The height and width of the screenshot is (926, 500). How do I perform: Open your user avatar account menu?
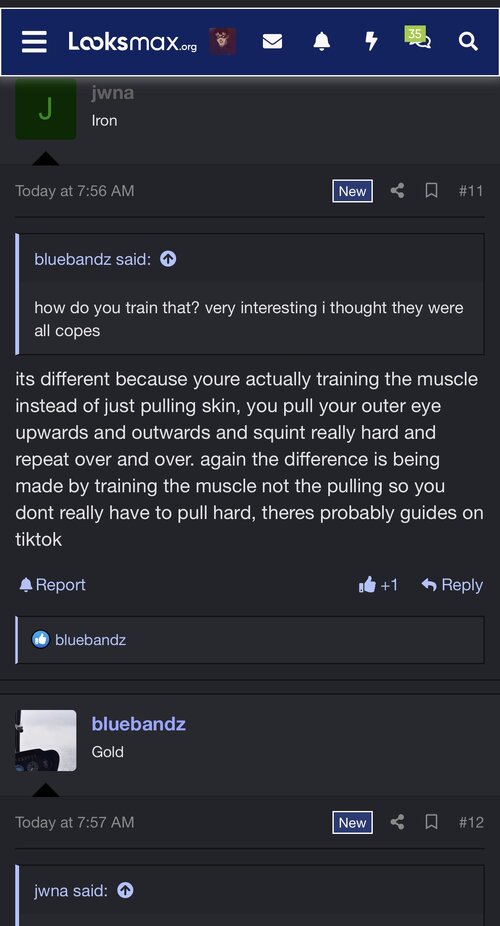pyautogui.click(x=223, y=41)
